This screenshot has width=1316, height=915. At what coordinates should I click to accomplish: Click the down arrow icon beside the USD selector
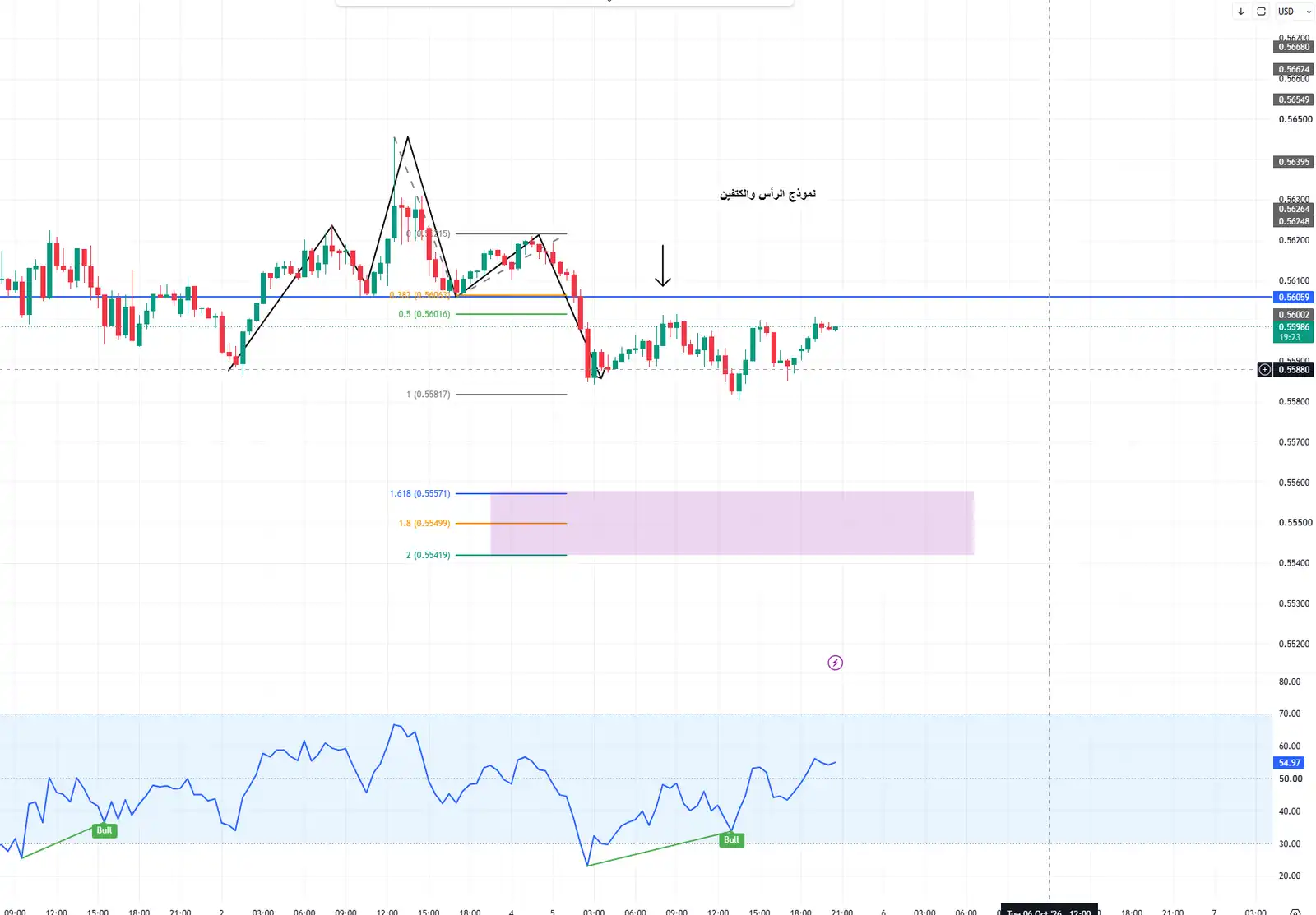[1240, 12]
